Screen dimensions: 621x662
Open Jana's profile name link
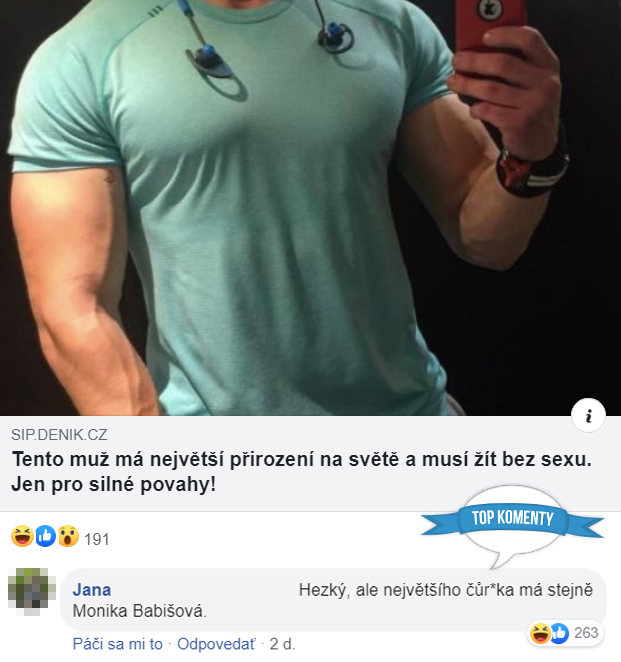pos(92,589)
